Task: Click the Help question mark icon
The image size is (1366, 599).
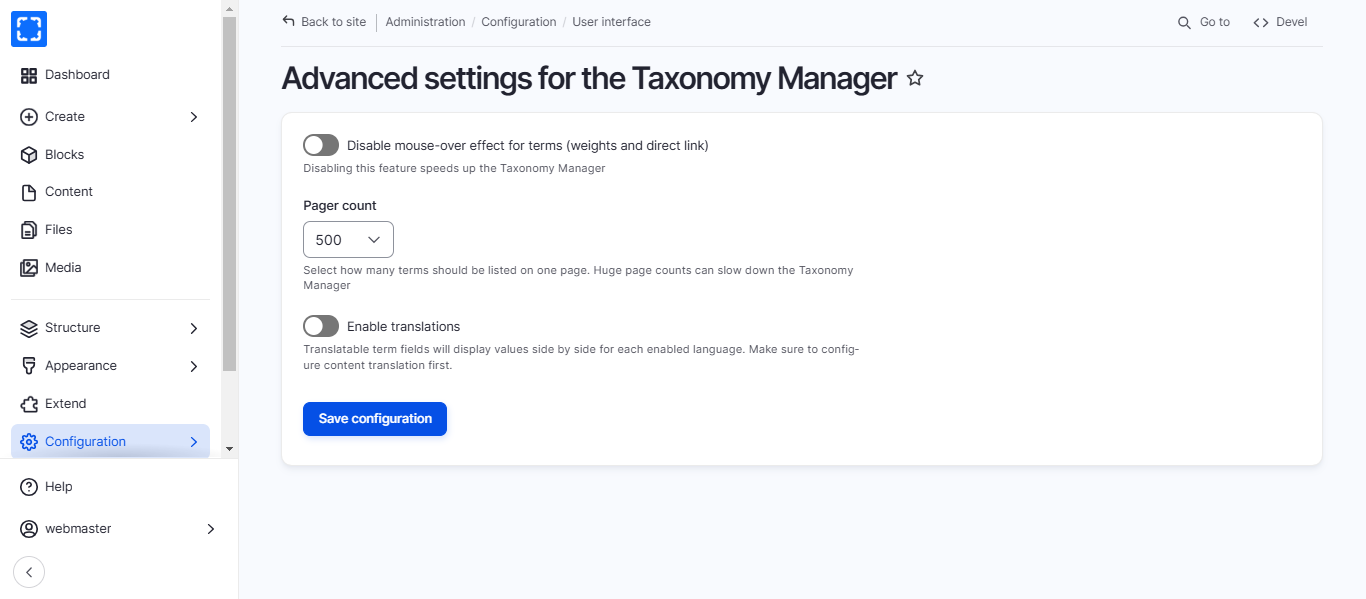Action: point(29,487)
